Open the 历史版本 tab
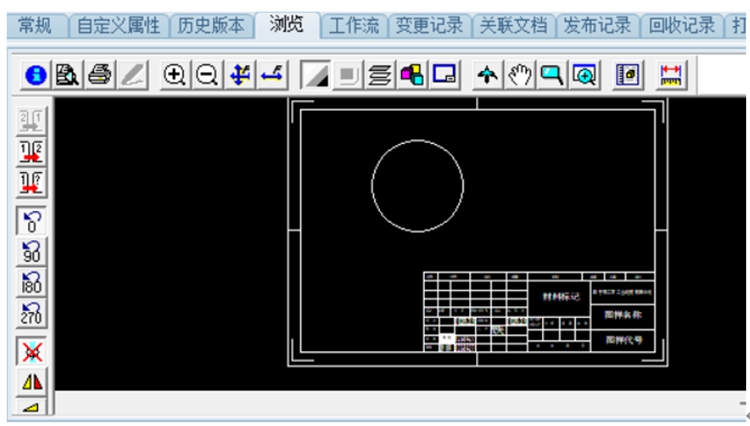 [x=211, y=26]
